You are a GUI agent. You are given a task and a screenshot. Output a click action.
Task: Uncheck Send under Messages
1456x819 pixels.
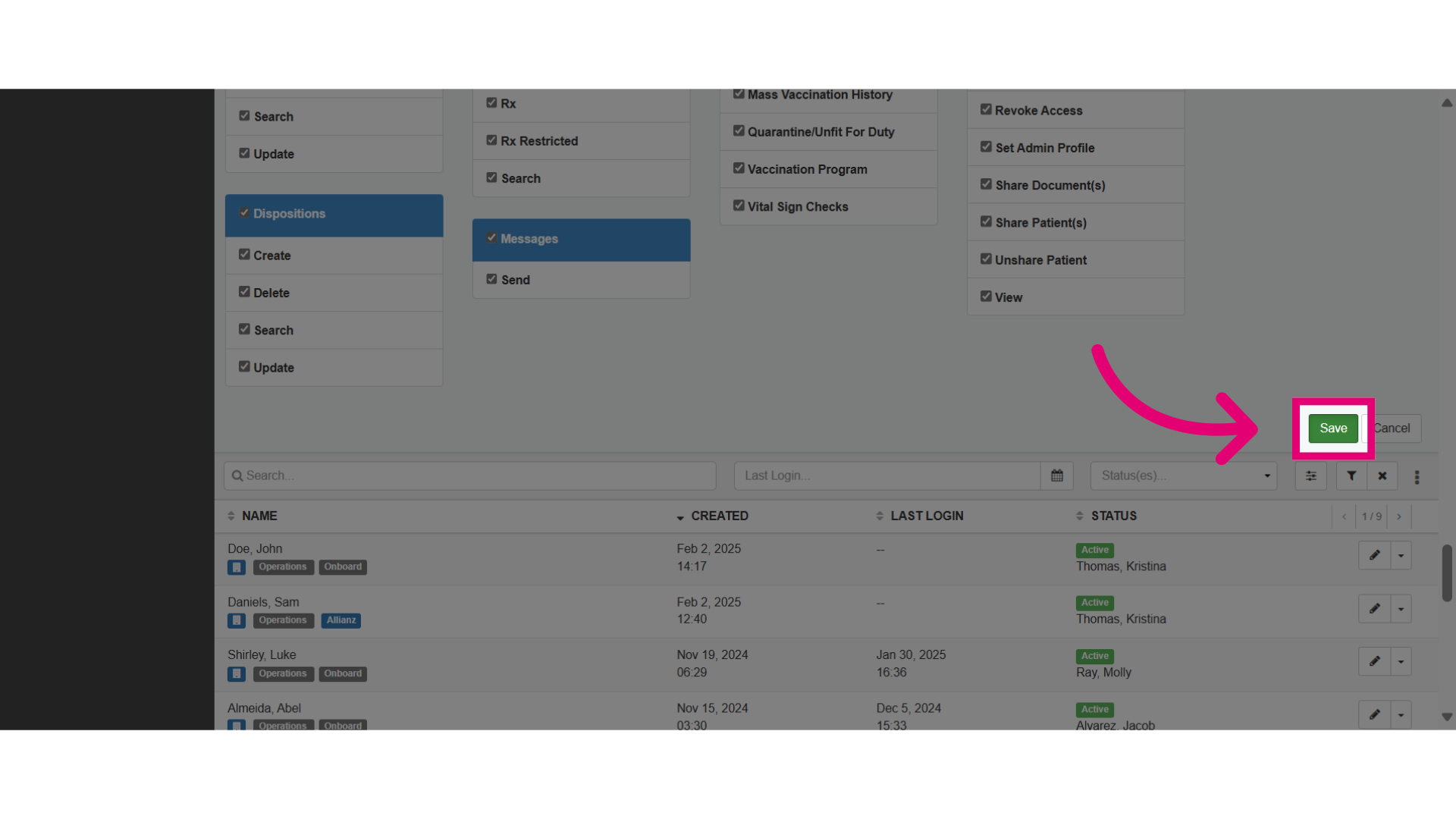[491, 279]
